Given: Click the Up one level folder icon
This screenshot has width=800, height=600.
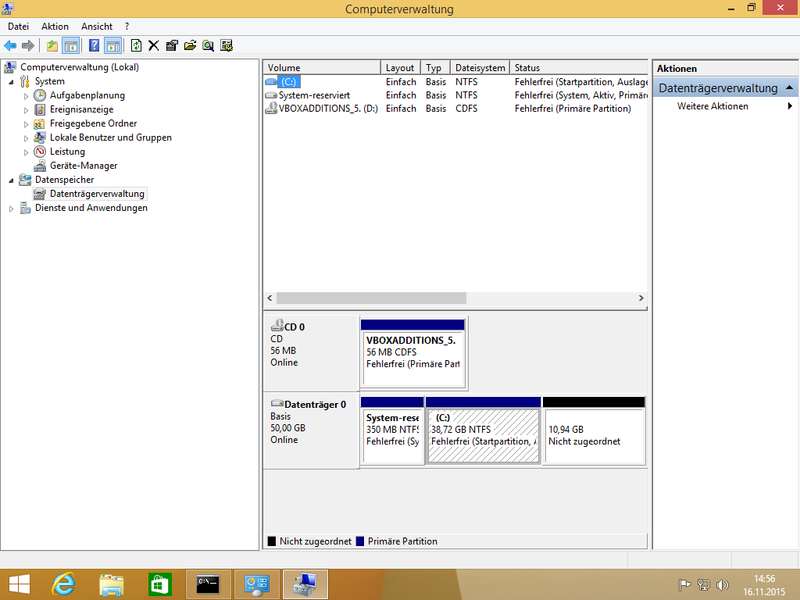Looking at the screenshot, I should tap(52, 46).
